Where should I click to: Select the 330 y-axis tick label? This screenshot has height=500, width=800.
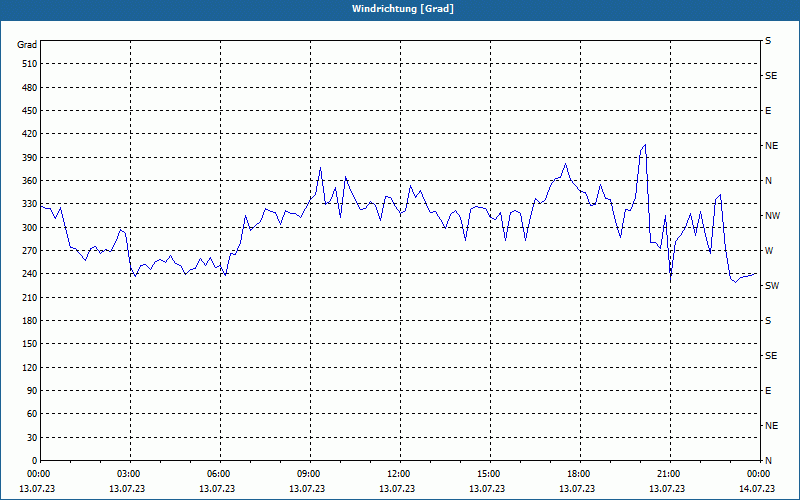tap(29, 204)
